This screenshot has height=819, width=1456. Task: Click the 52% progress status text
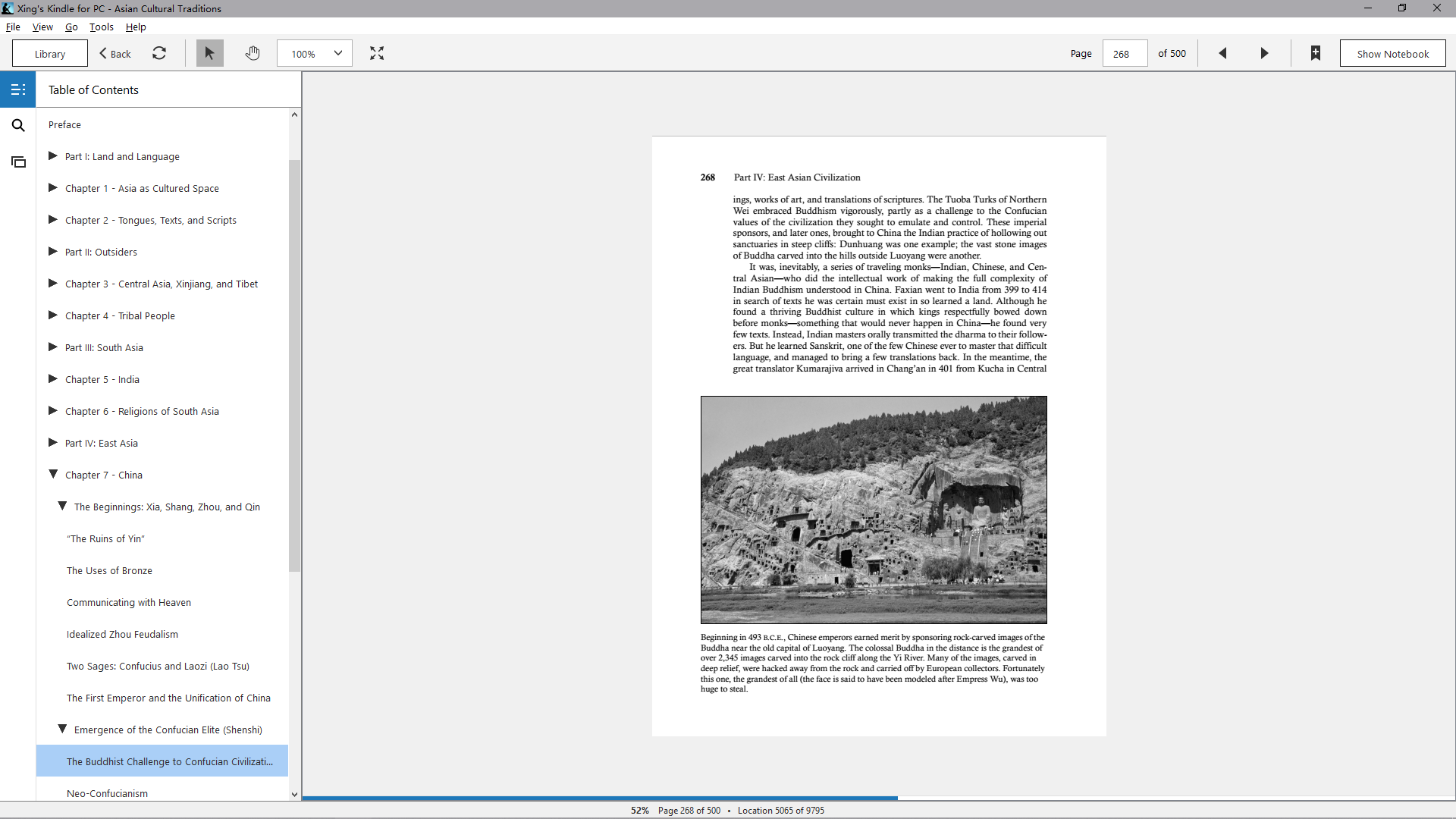(x=639, y=810)
